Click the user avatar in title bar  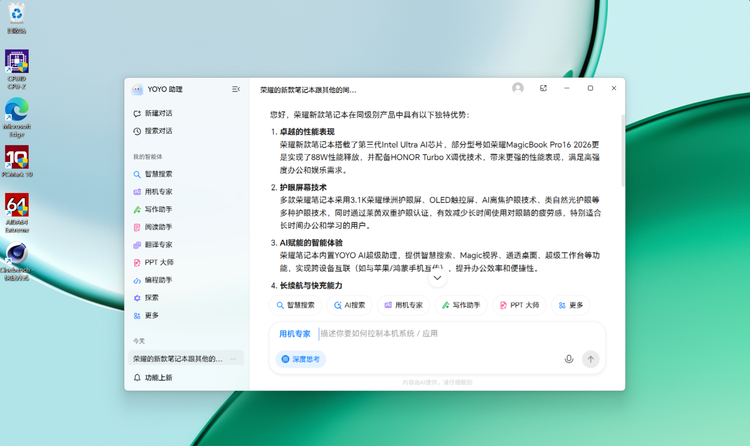[518, 88]
